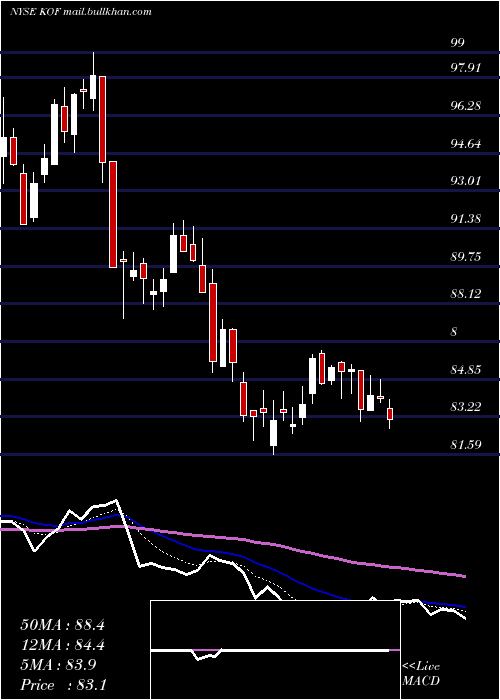Click the '5MA : 83.9' readout
Screen dimensions: 500x700
(x=58, y=665)
